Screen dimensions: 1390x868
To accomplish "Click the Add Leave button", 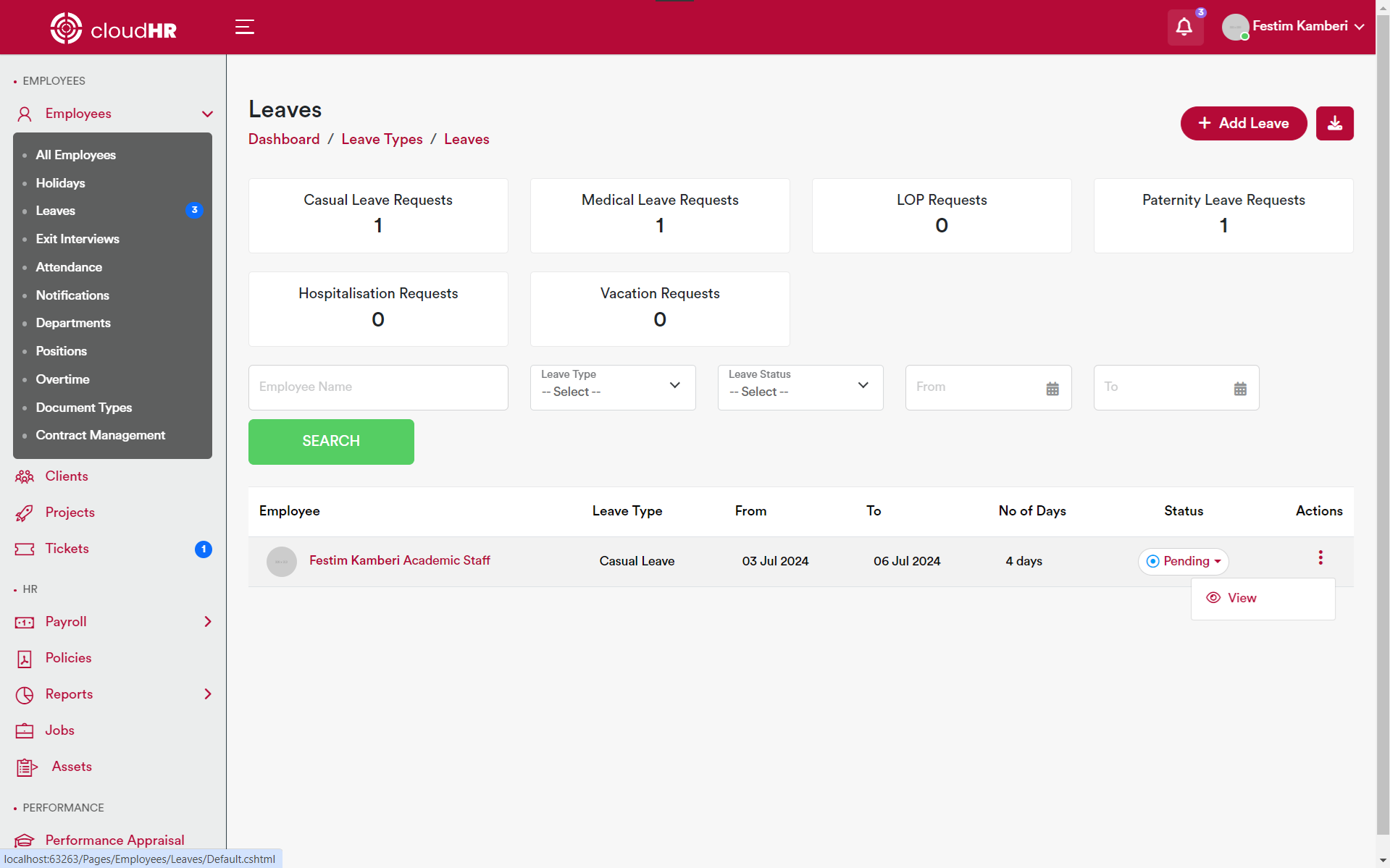I will 1244,123.
